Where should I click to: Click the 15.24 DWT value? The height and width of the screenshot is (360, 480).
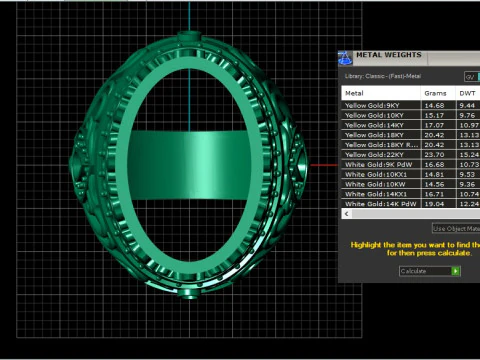coord(469,155)
